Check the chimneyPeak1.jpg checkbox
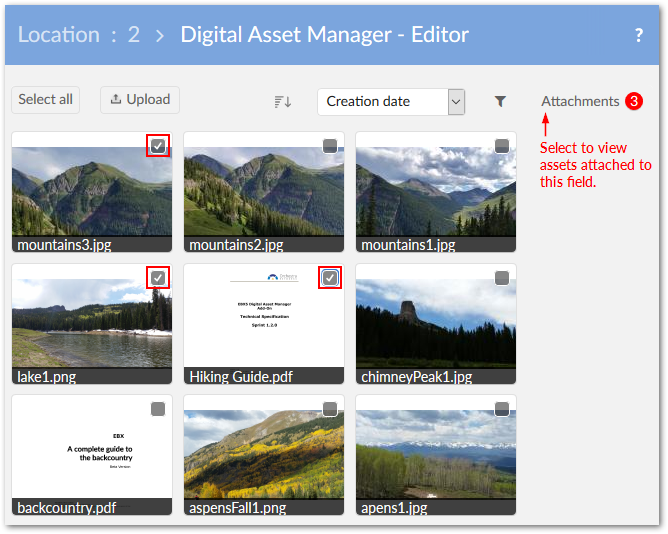The width and height of the screenshot is (668, 534). (502, 278)
